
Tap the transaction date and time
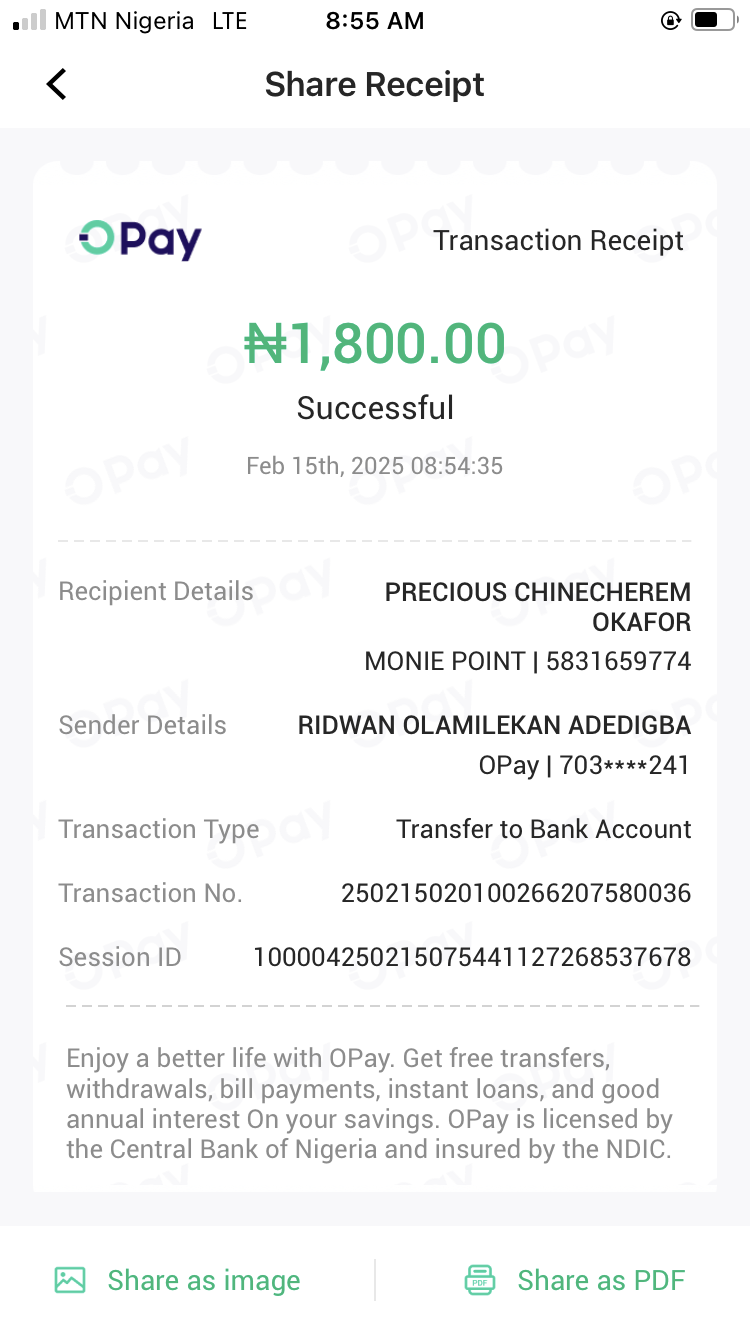tap(375, 466)
